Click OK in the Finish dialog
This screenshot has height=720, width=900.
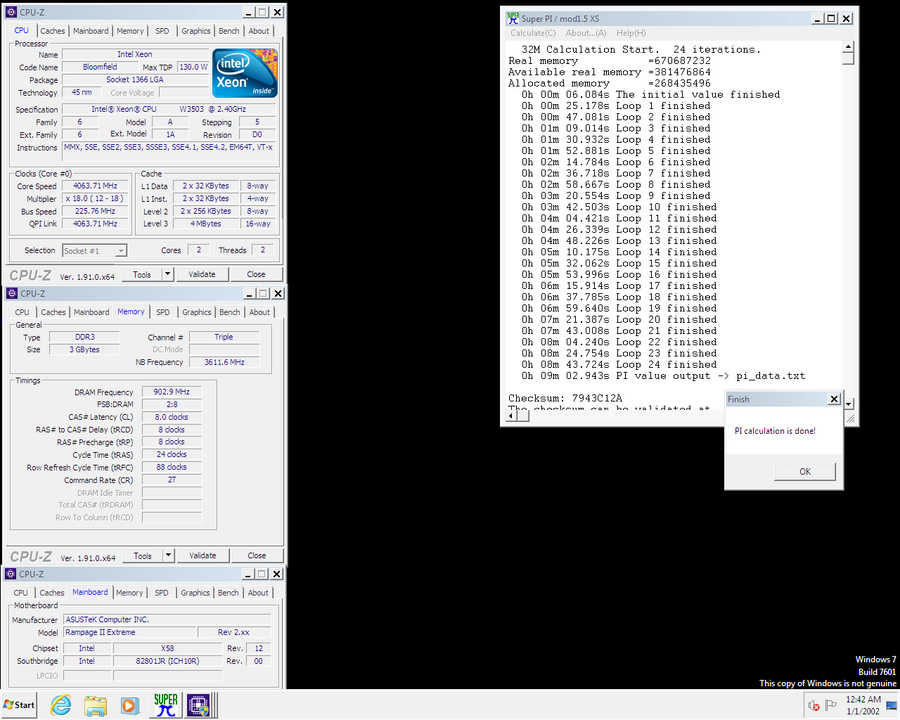coord(805,471)
